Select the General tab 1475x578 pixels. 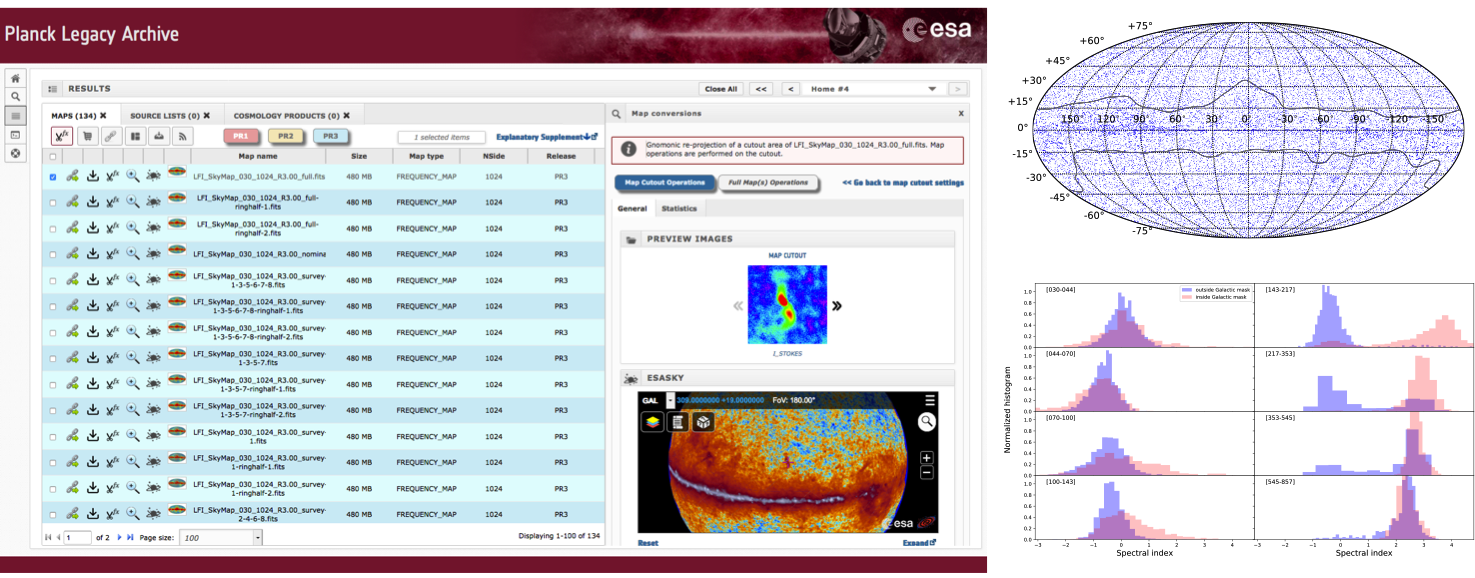point(632,208)
